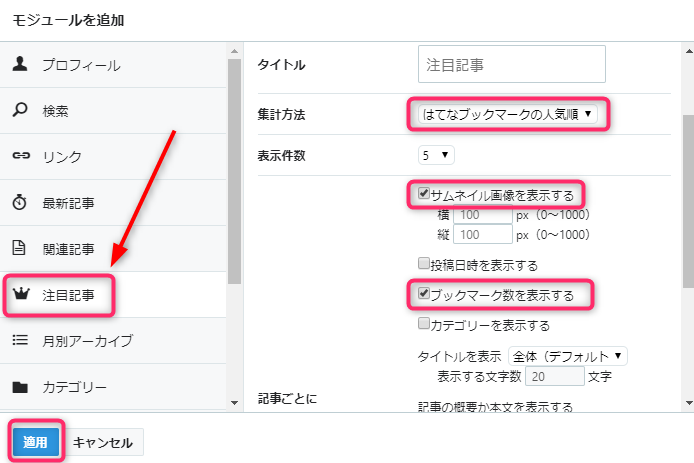
Task: Click the 月別アーカイブ list icon
Action: [x=20, y=340]
